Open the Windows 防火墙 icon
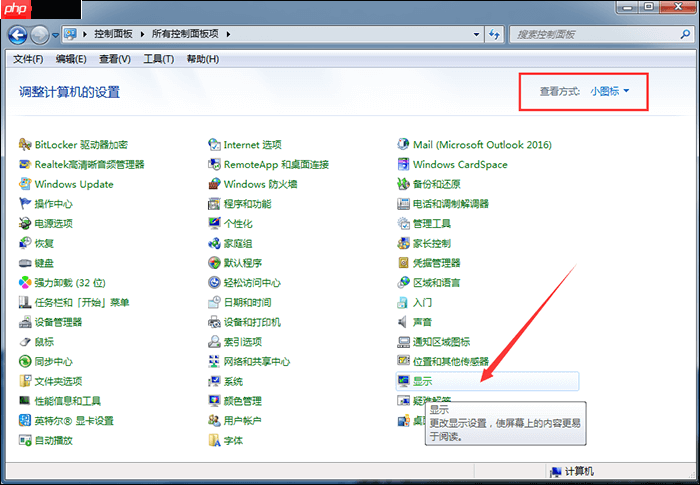The image size is (700, 485). pos(214,184)
